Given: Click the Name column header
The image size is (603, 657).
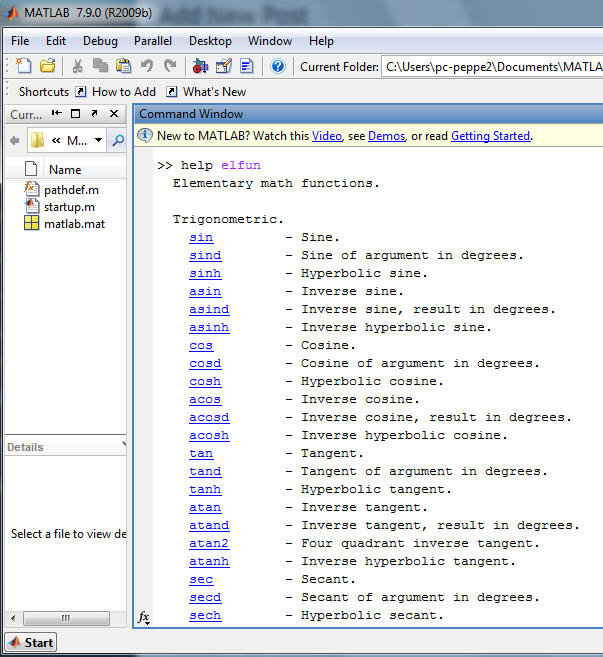Looking at the screenshot, I should (65, 170).
